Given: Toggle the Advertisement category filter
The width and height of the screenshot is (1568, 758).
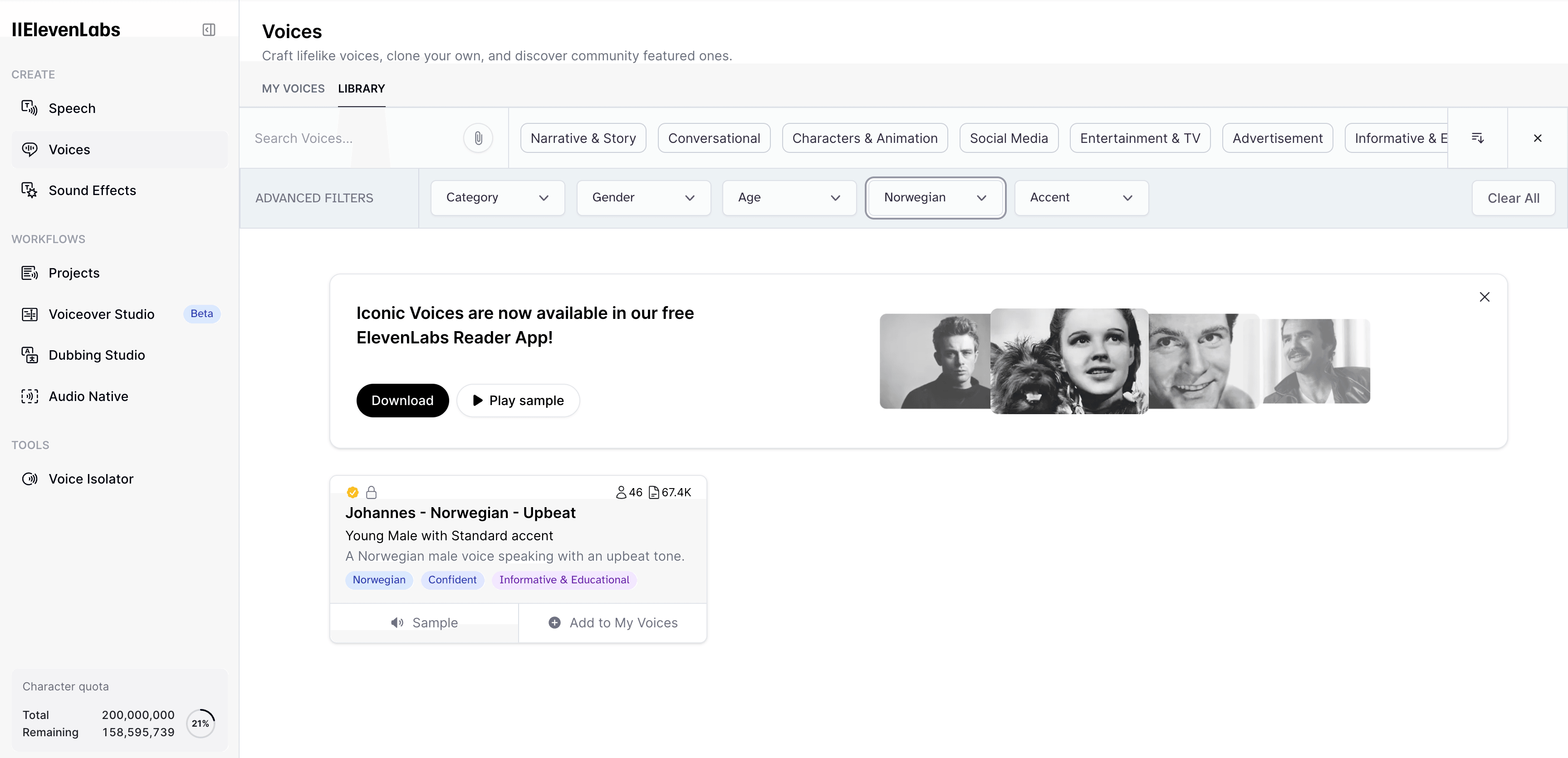Looking at the screenshot, I should click(x=1277, y=137).
